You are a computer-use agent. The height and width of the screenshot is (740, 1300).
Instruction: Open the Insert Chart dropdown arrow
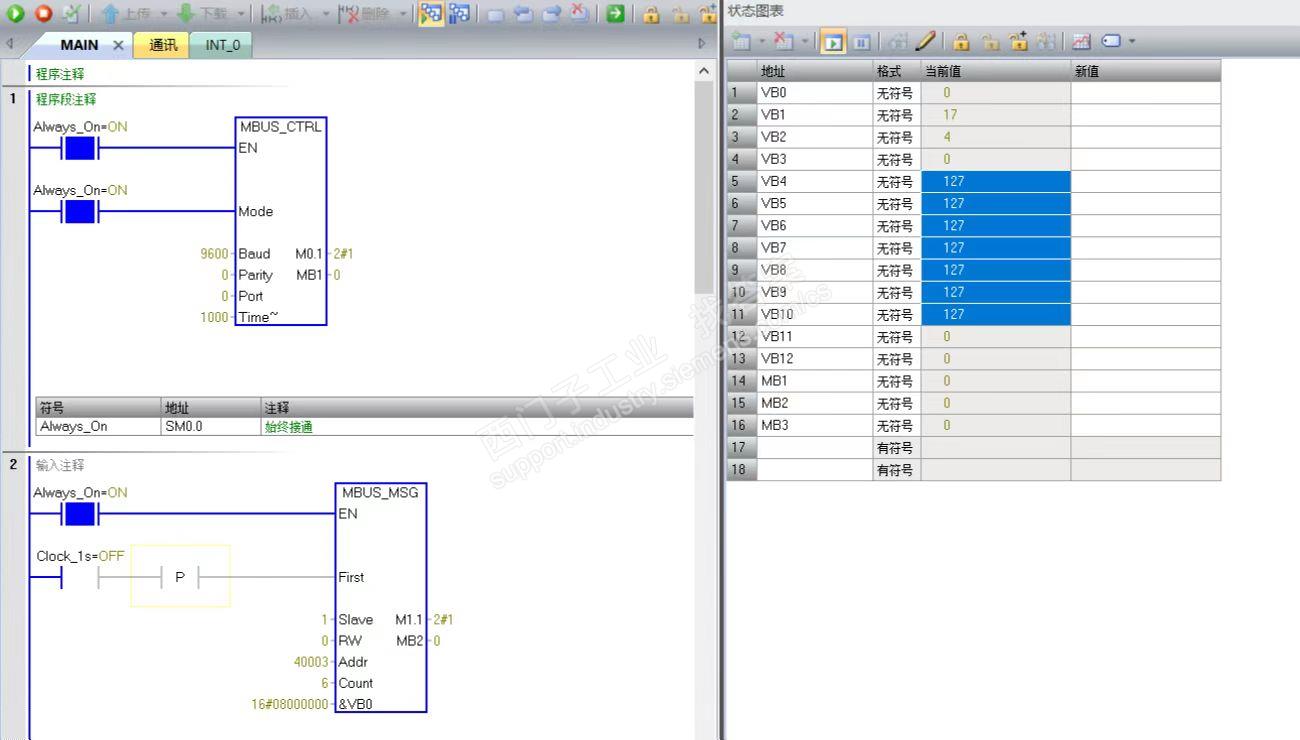[762, 41]
